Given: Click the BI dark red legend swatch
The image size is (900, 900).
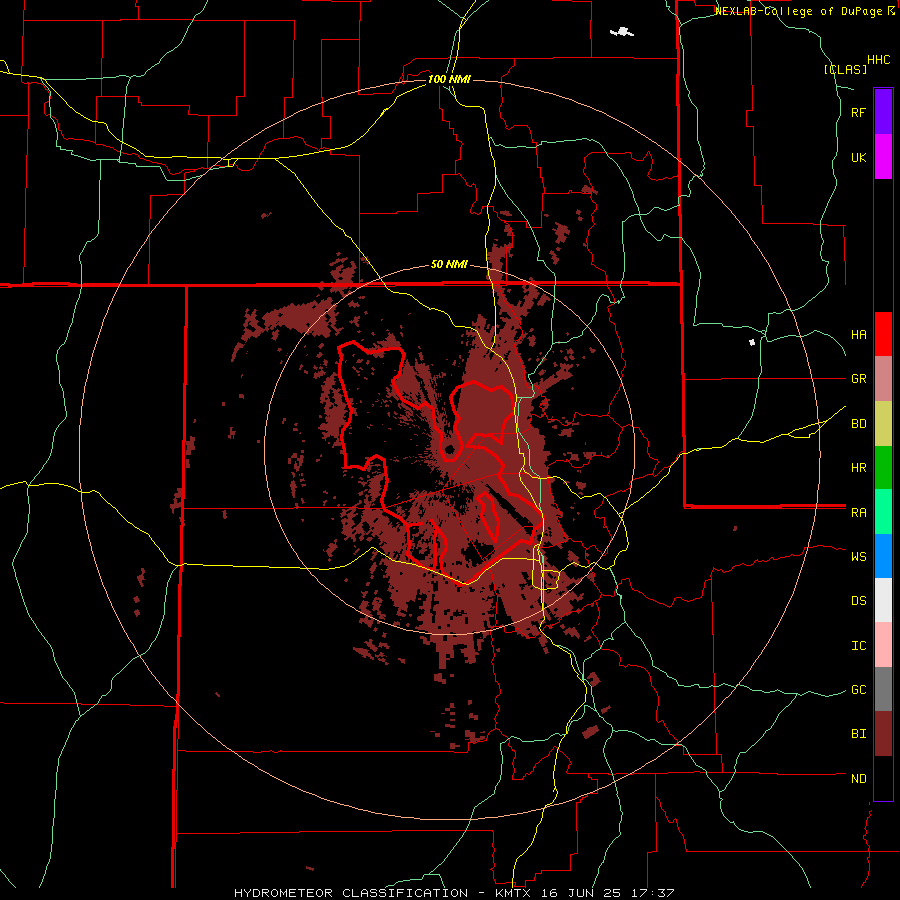Looking at the screenshot, I should click(x=883, y=734).
